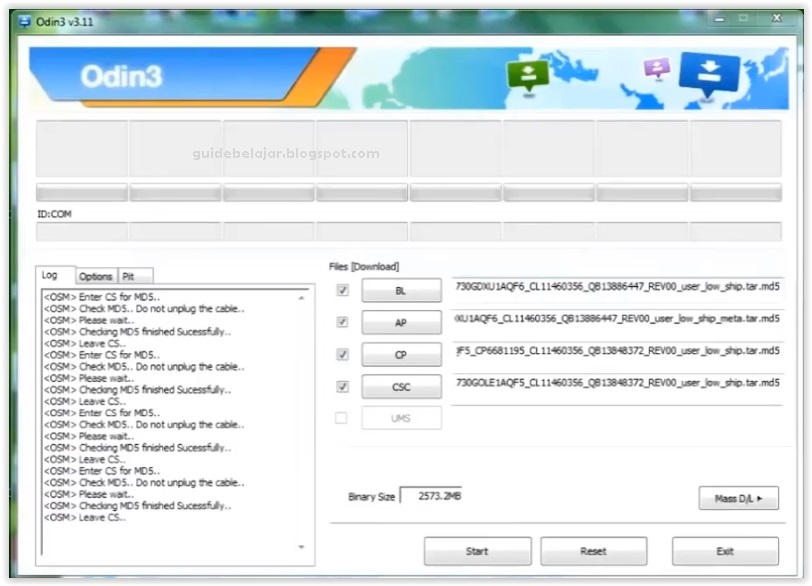Click the 'Files [Download]' label

[364, 267]
